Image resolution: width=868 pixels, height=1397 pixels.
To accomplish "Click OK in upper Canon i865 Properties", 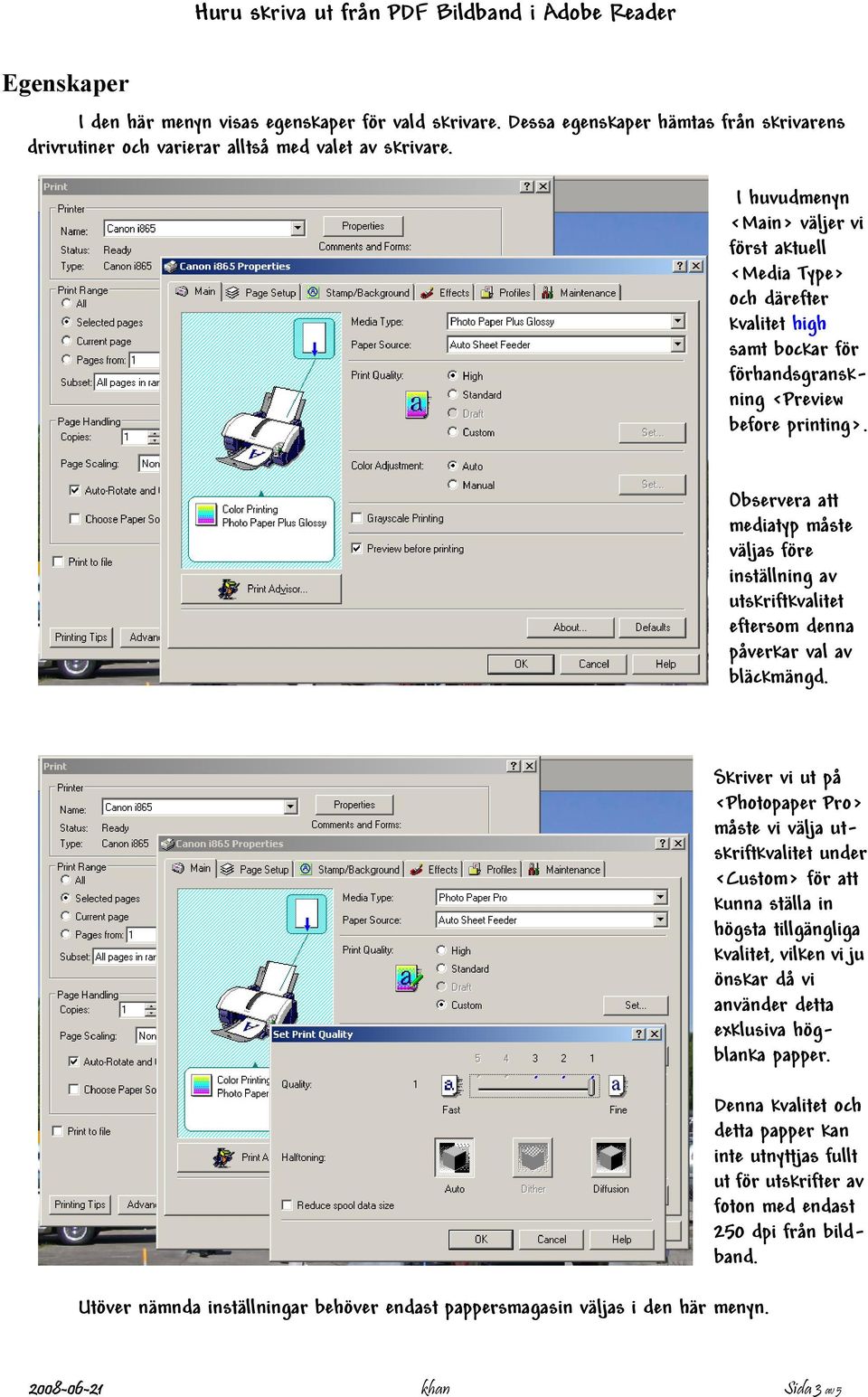I will 521,664.
